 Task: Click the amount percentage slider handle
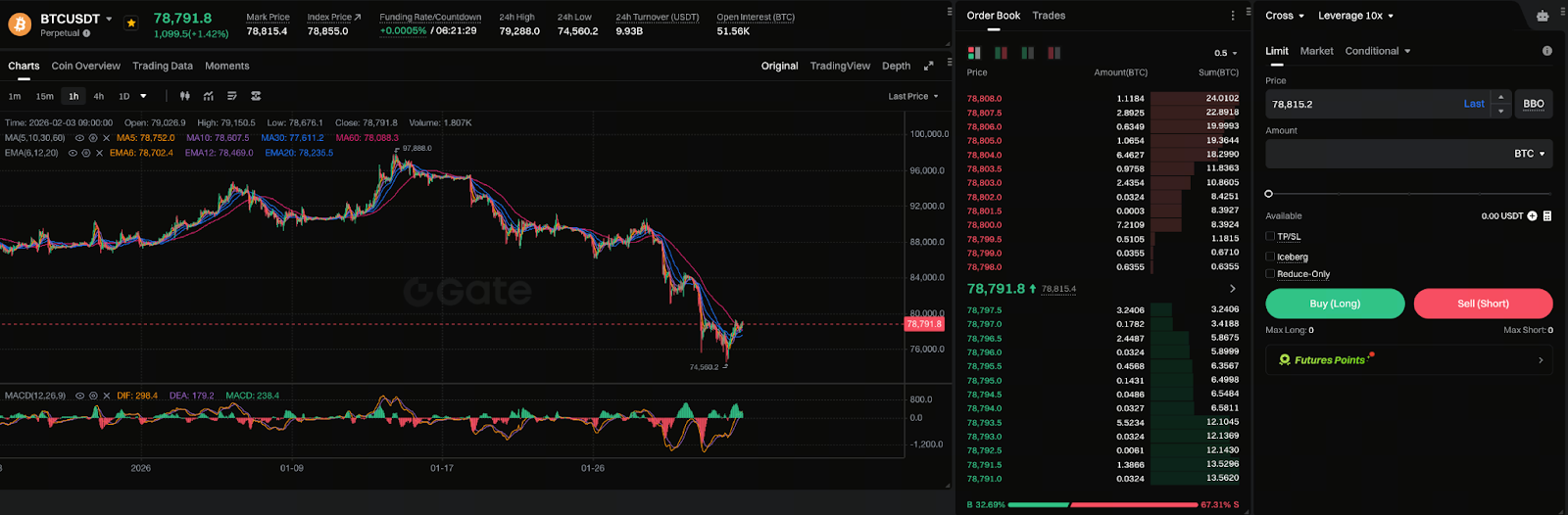[1269, 194]
